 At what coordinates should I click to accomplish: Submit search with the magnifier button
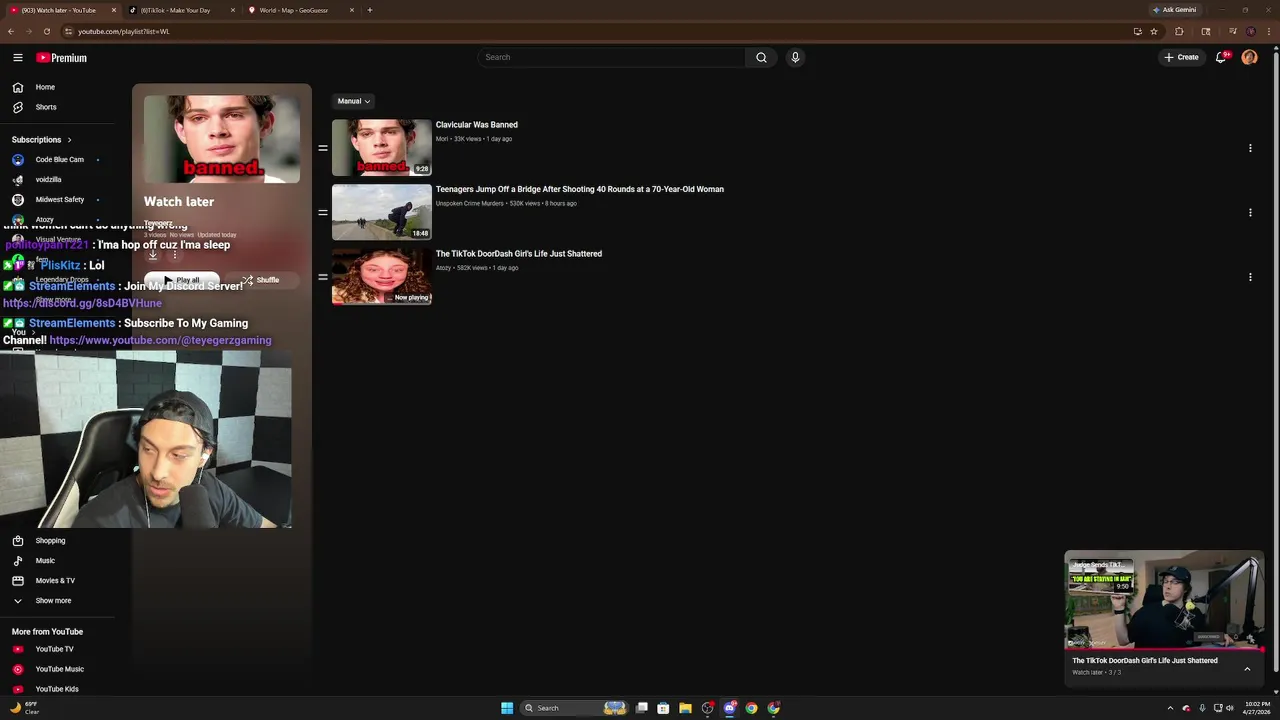pyautogui.click(x=761, y=57)
